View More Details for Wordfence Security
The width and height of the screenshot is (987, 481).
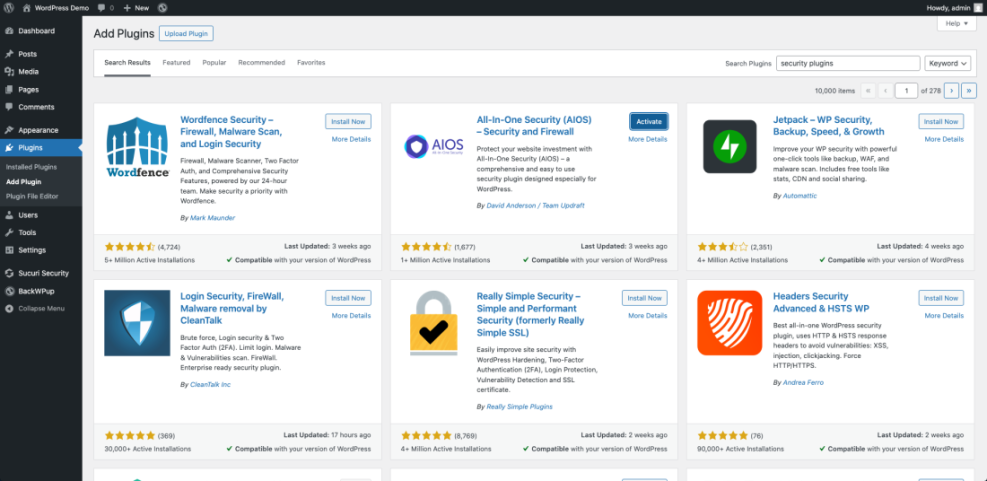(351, 139)
